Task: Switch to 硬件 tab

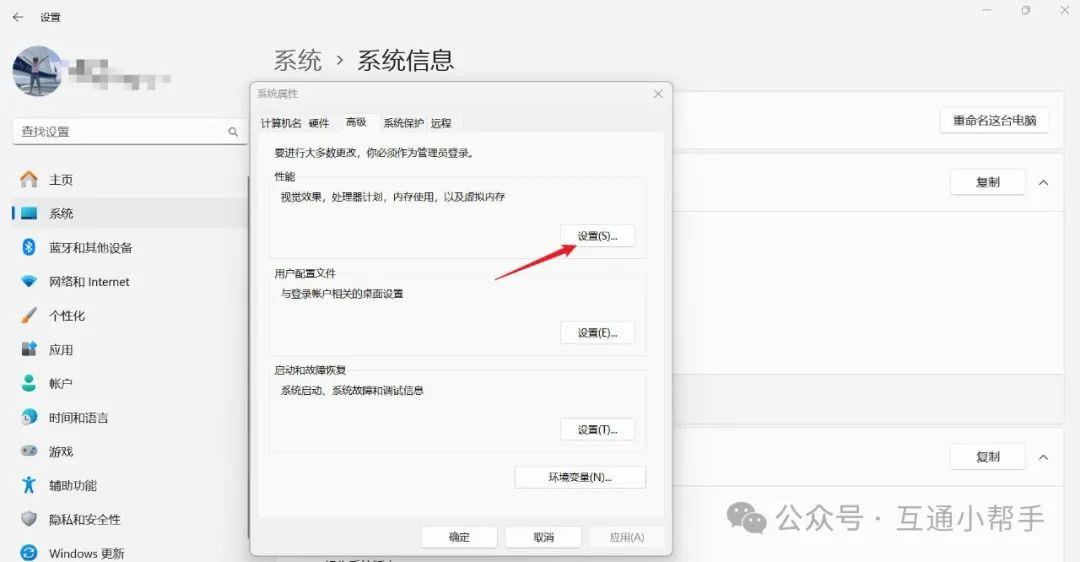Action: pos(319,123)
